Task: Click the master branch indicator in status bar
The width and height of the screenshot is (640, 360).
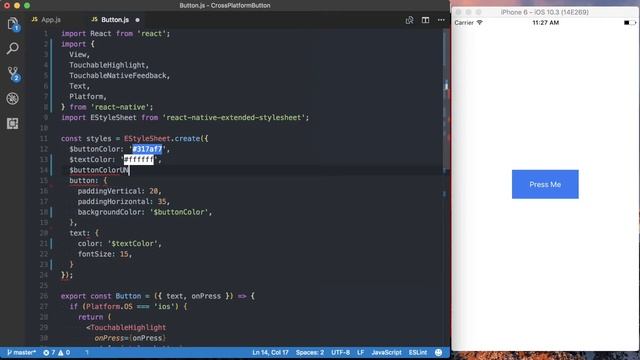Action: 21,352
